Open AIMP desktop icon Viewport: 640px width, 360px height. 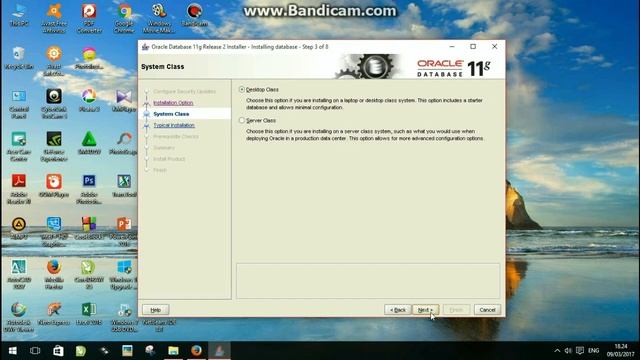coord(19,229)
